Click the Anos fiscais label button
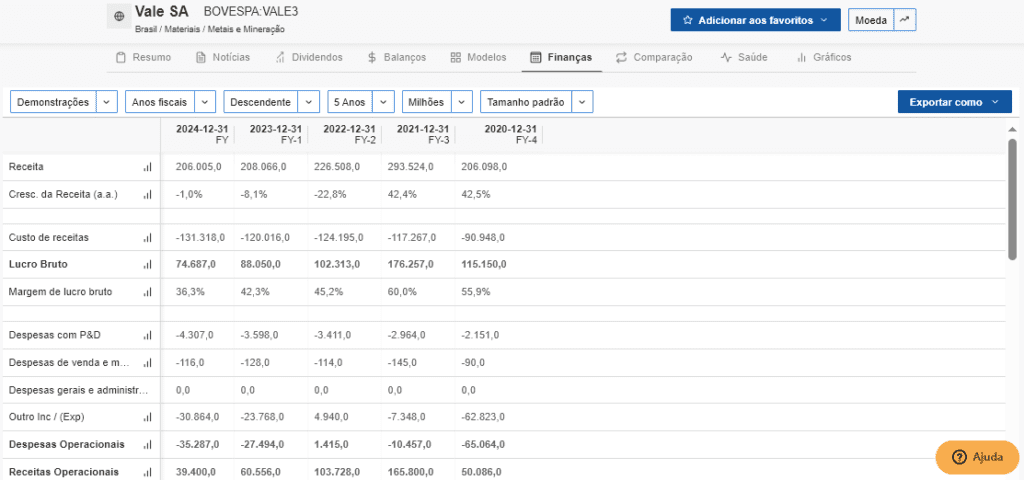 point(159,102)
